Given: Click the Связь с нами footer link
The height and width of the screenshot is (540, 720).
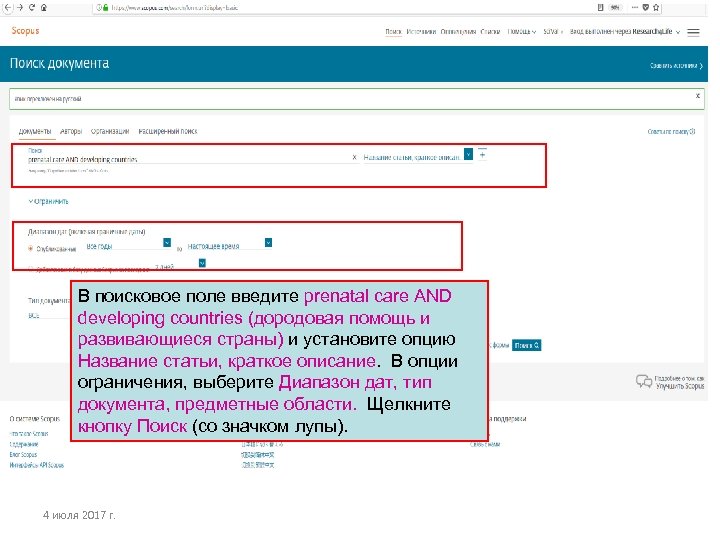Looking at the screenshot, I should click(x=485, y=444).
